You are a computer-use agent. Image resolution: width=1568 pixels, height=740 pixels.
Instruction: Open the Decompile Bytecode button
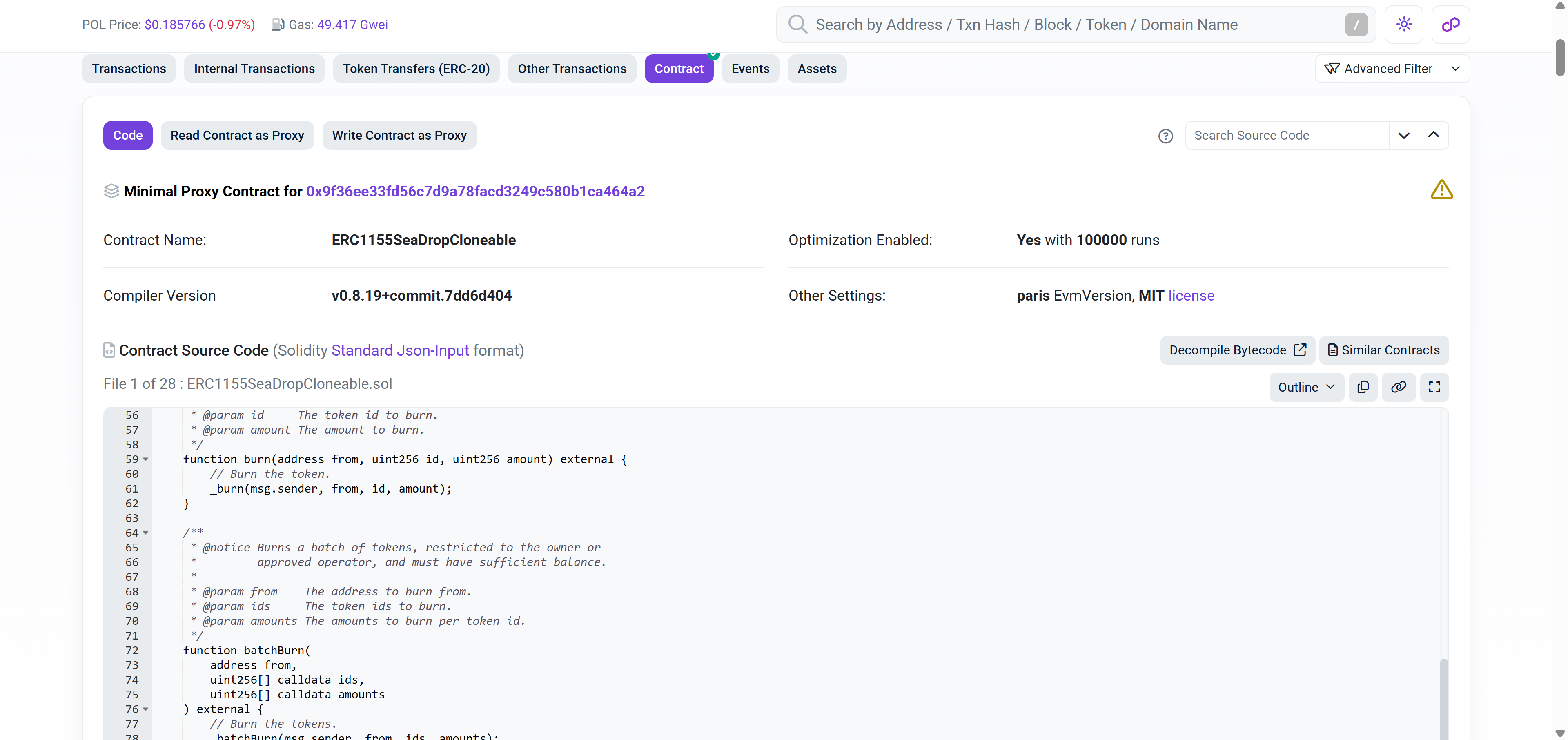(x=1237, y=350)
